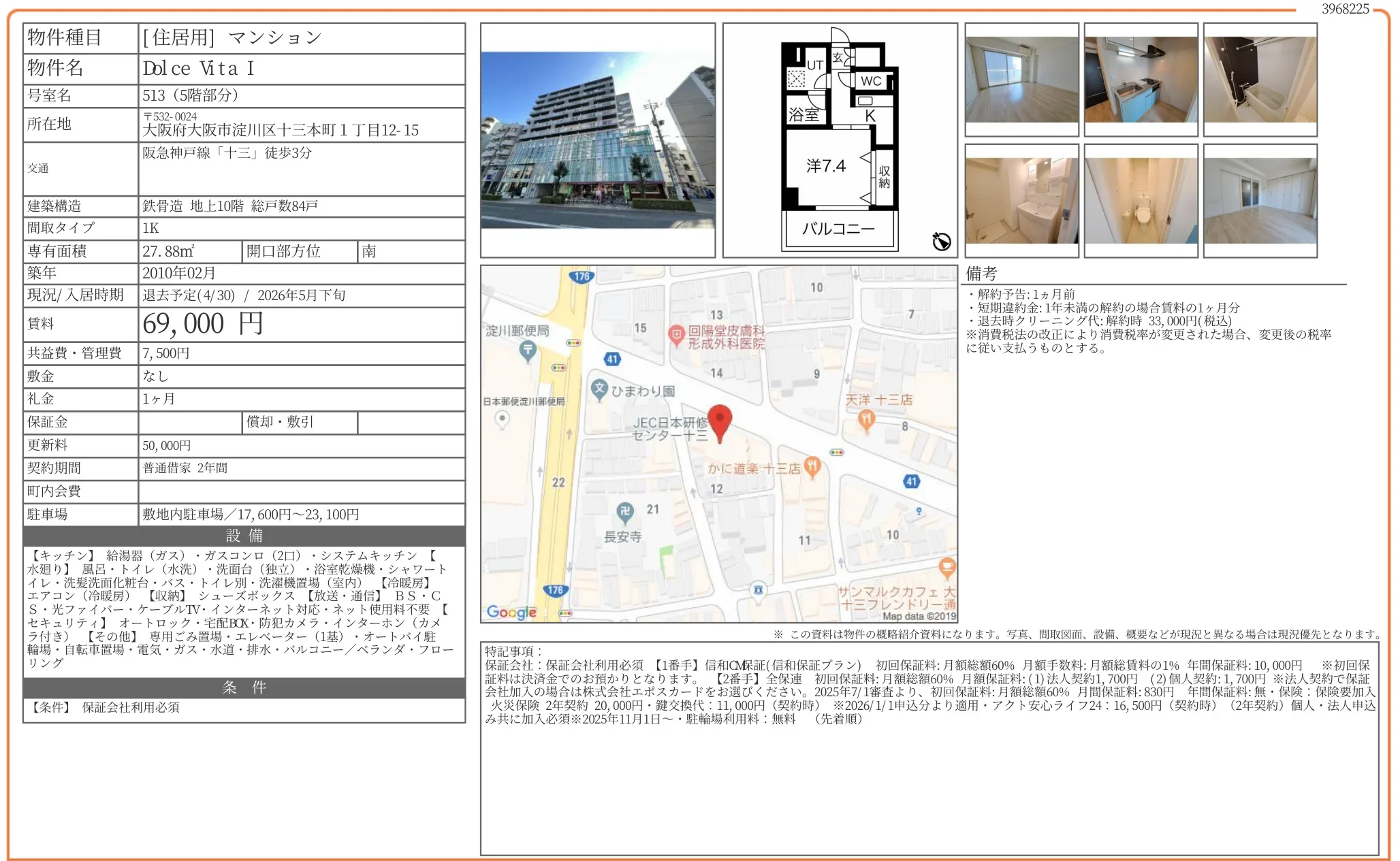1400x861 pixels.
Task: Open living room with window photo
Action: [1021, 80]
